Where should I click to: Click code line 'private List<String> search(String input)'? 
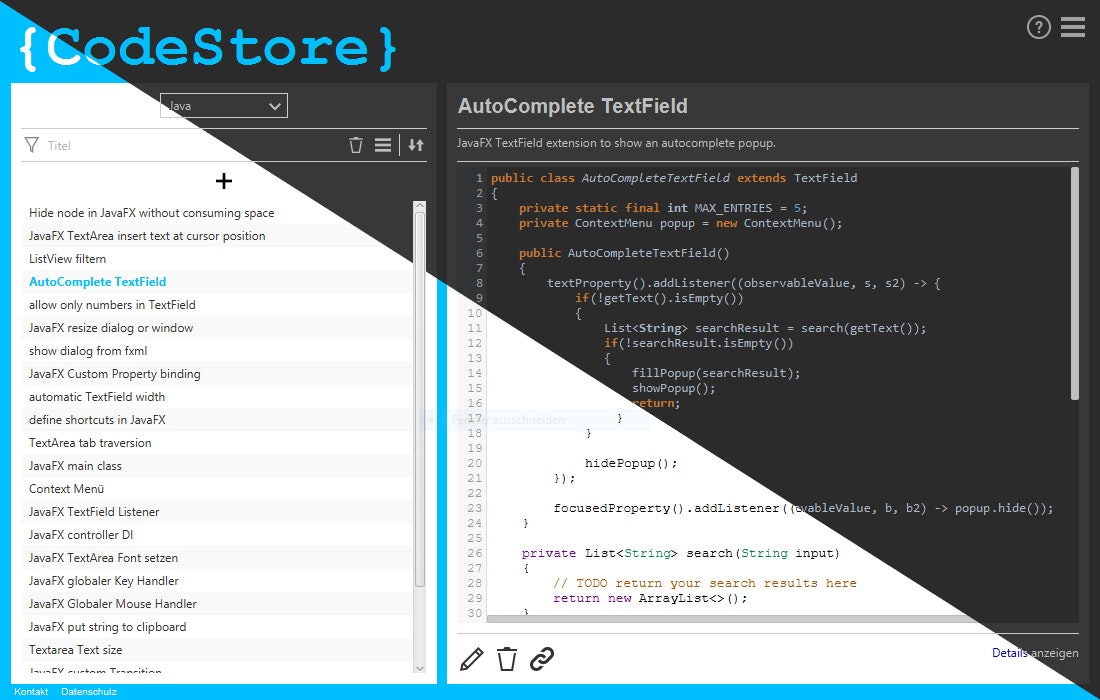680,553
